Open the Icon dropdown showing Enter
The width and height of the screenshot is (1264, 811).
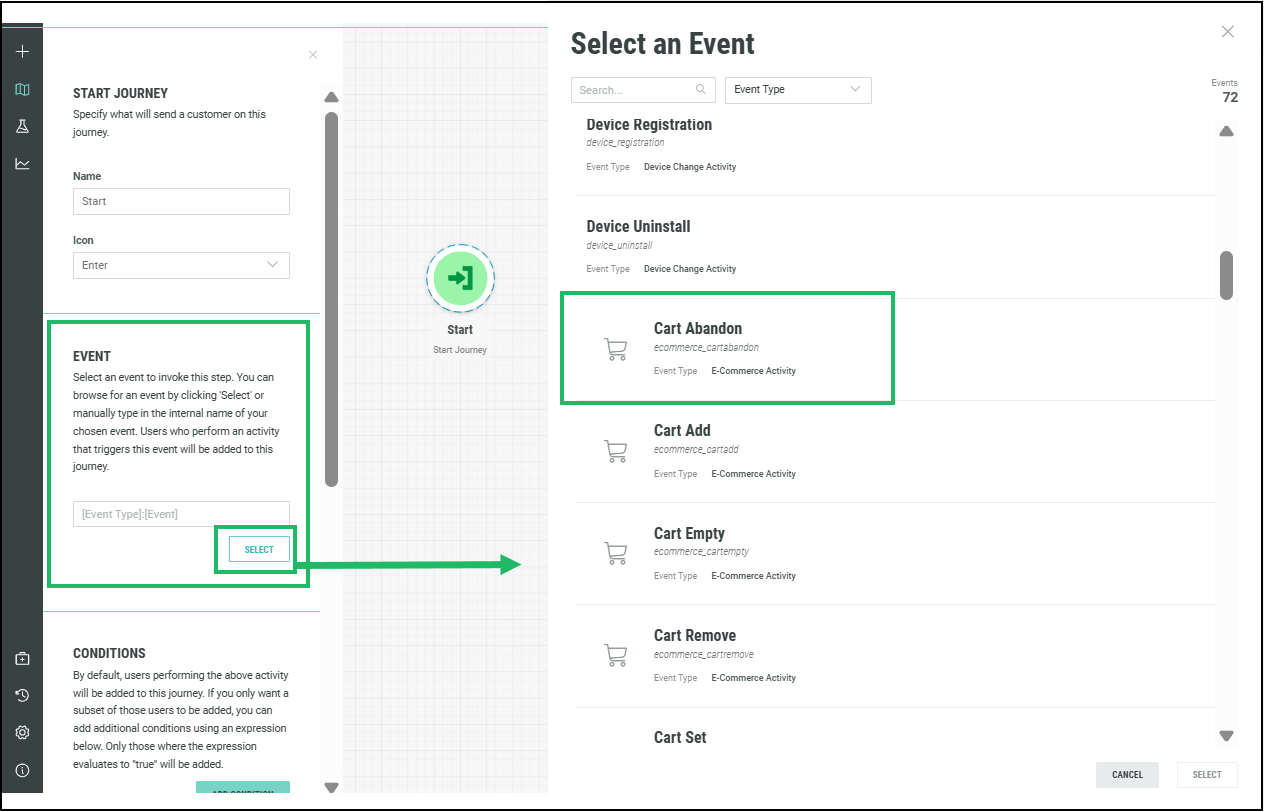pyautogui.click(x=181, y=265)
